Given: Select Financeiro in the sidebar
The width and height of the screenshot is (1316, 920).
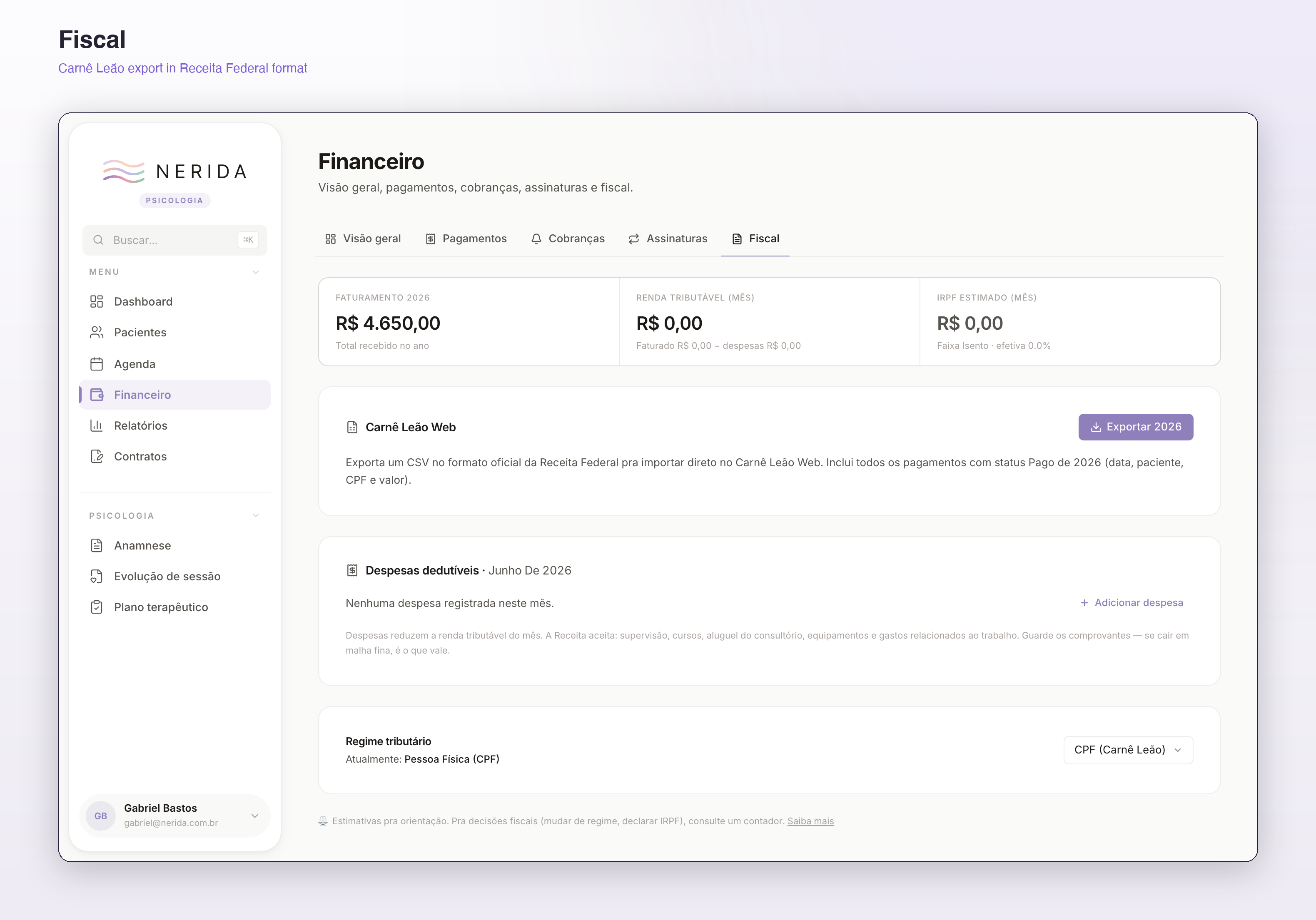Looking at the screenshot, I should click(175, 395).
